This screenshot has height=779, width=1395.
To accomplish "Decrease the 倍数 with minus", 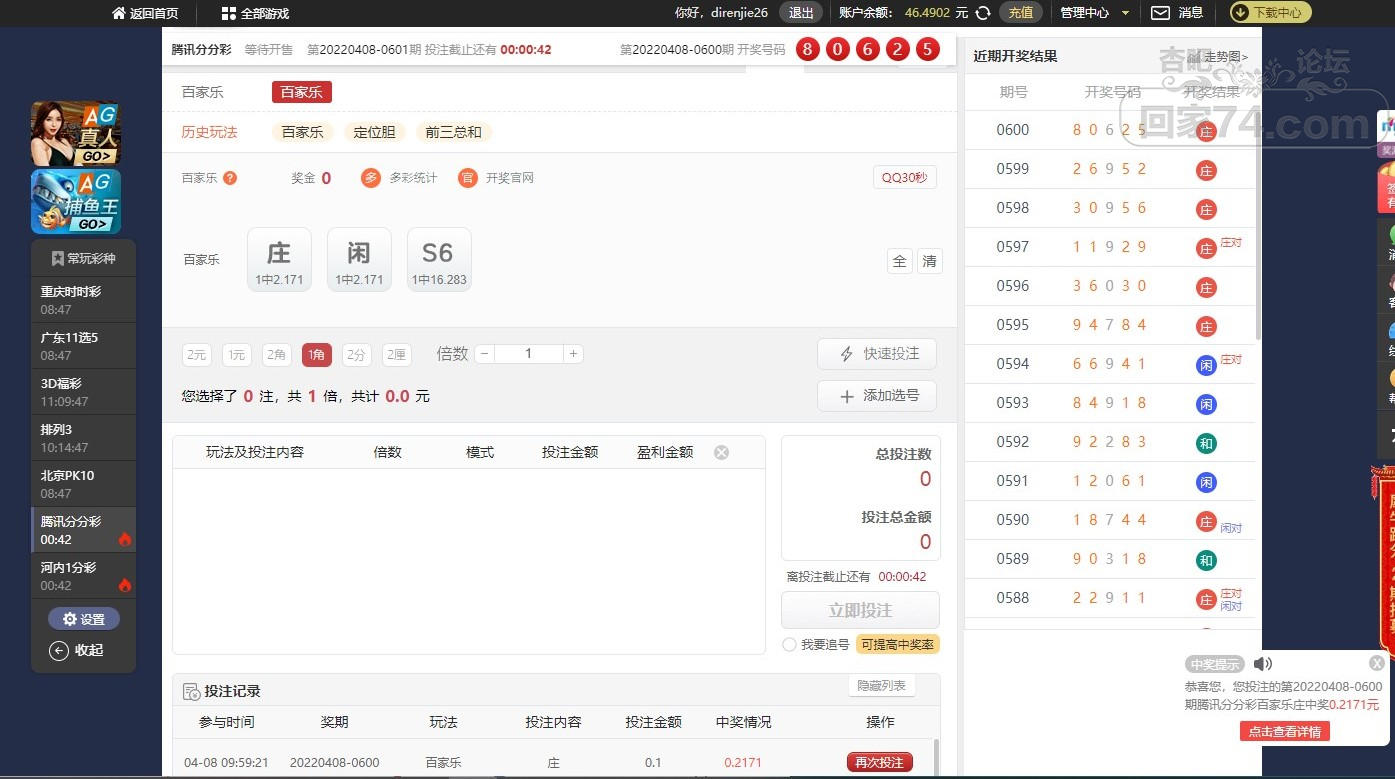I will click(x=484, y=354).
